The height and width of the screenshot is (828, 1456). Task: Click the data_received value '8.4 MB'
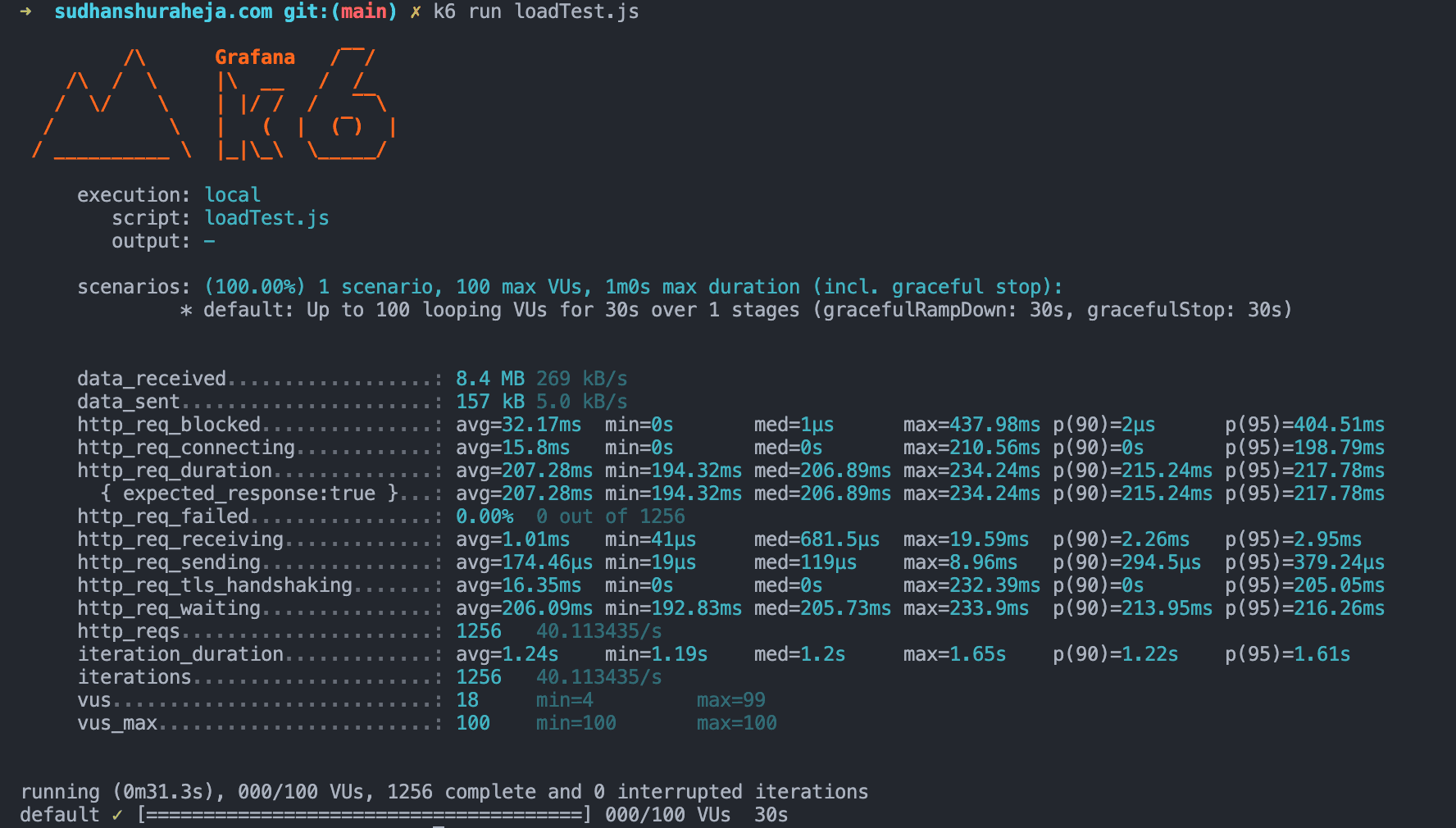pos(490,379)
